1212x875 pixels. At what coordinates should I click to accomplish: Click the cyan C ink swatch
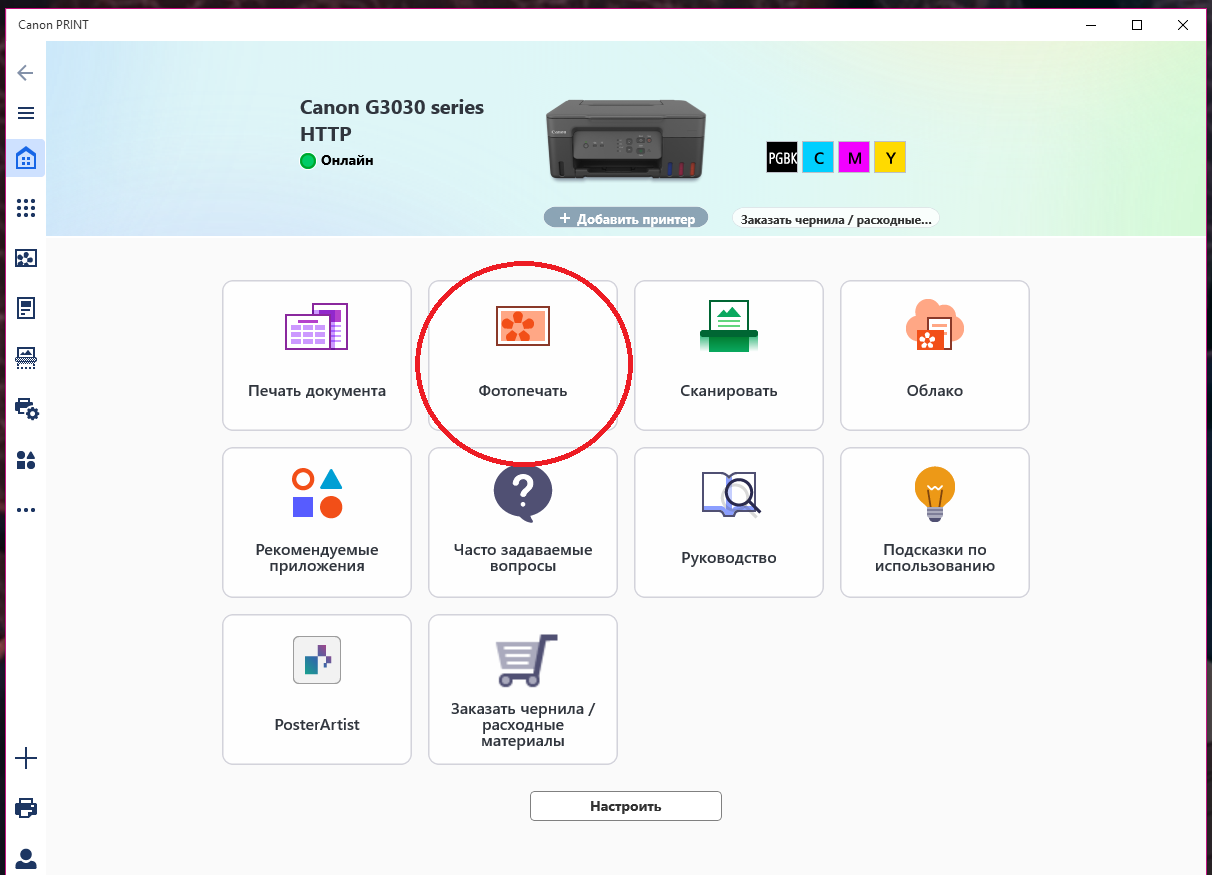tap(818, 157)
